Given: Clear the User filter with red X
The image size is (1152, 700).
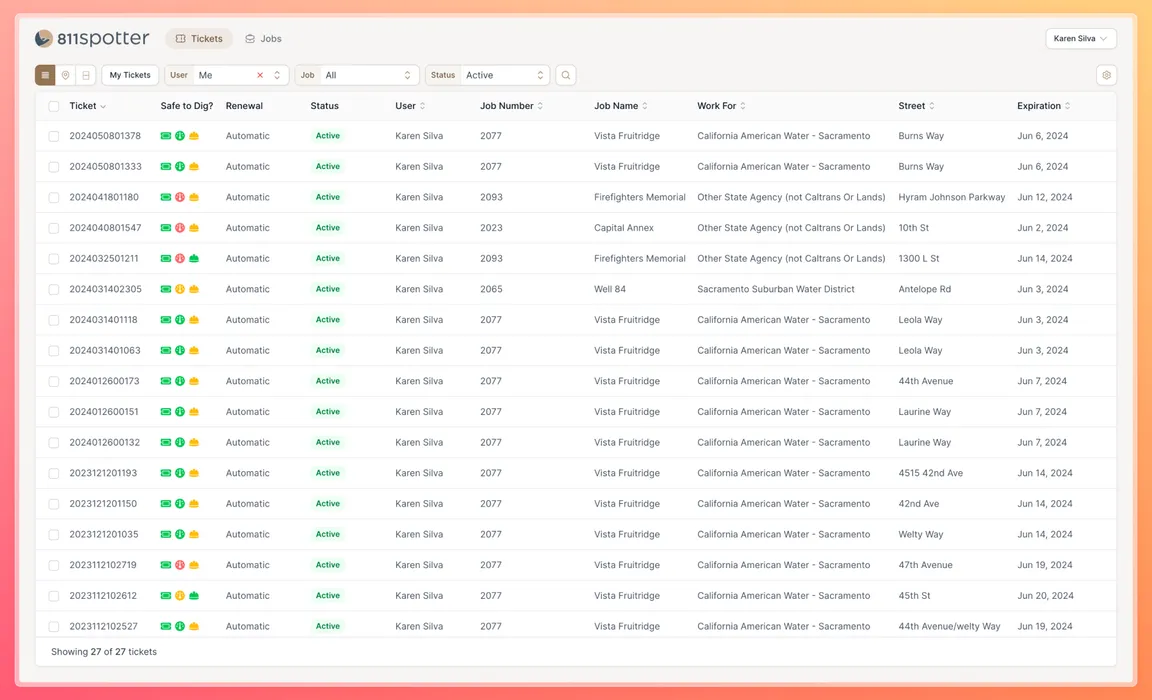Looking at the screenshot, I should click(260, 75).
